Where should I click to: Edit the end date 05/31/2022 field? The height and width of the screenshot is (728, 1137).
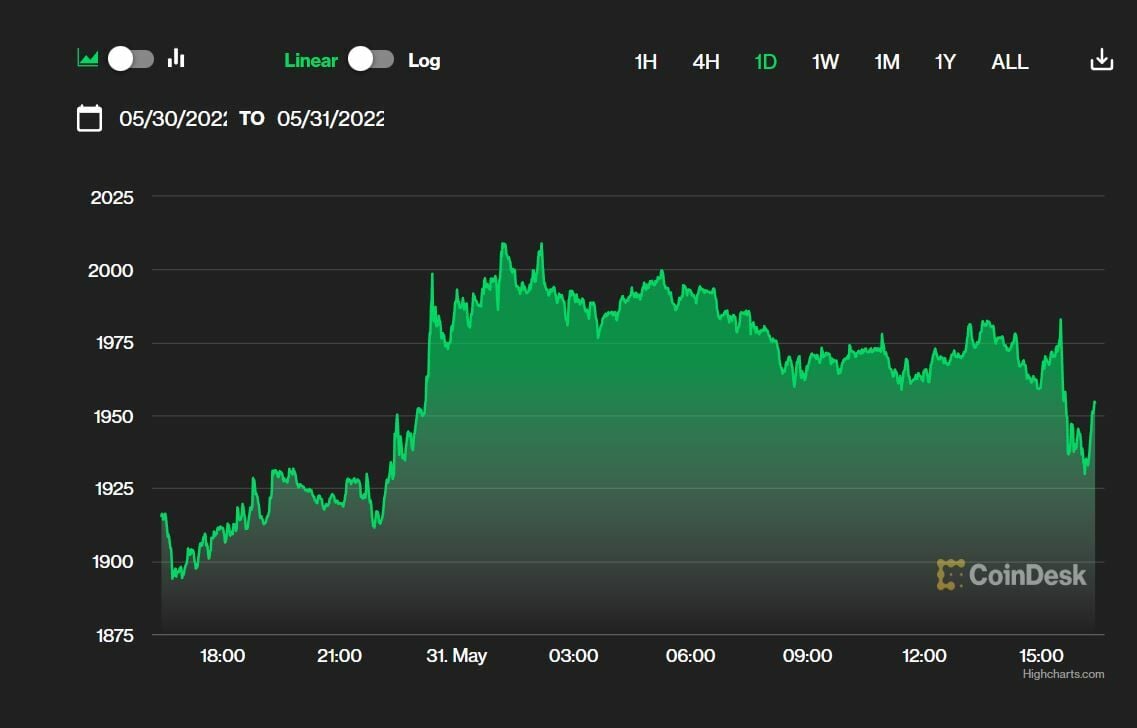point(331,118)
